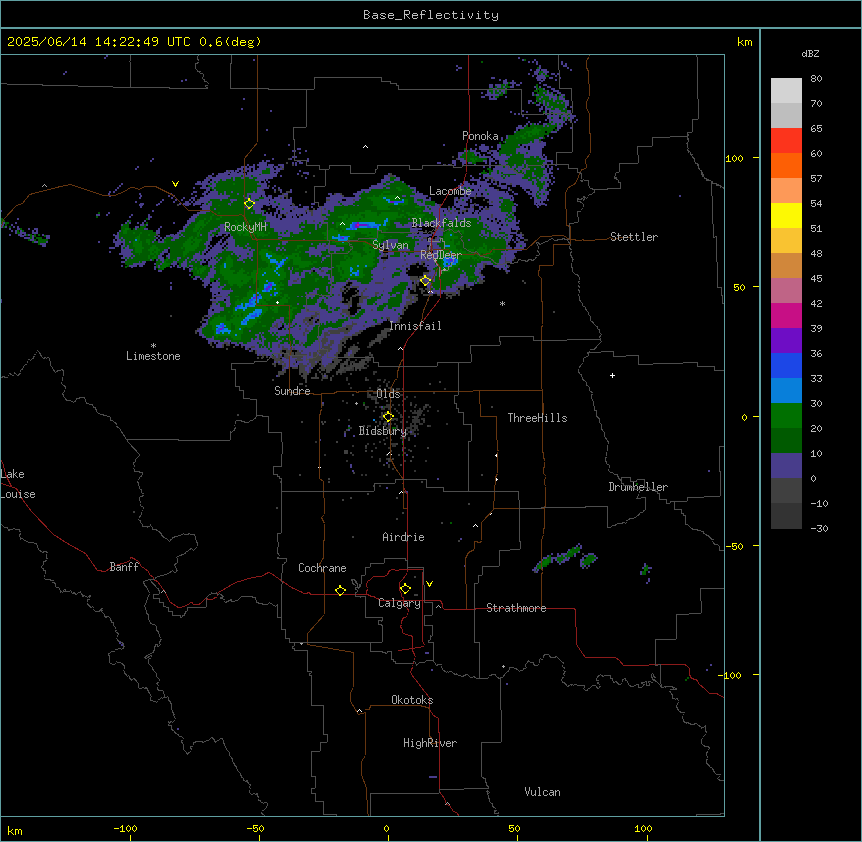The image size is (862, 842).
Task: Pick the orange 57–60 dBZ legend swatch
Action: pos(786,165)
